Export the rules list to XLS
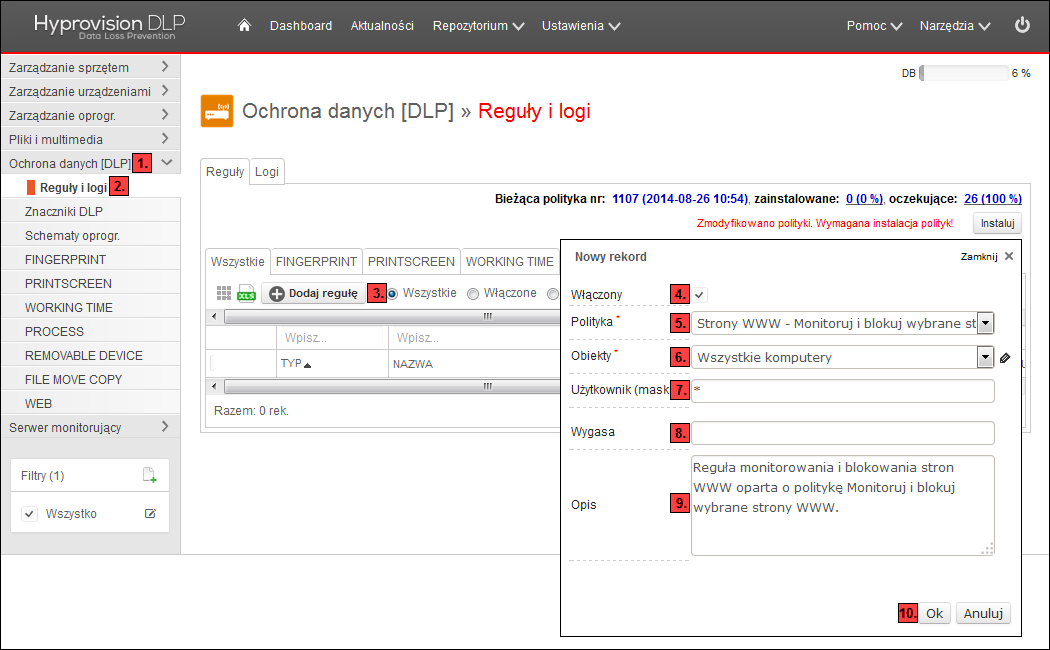Screen dimensions: 1050x650 246,293
